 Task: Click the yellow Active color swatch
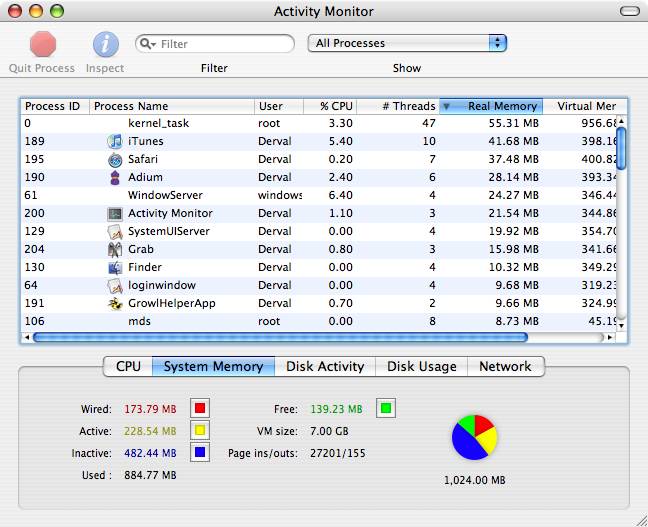(200, 430)
